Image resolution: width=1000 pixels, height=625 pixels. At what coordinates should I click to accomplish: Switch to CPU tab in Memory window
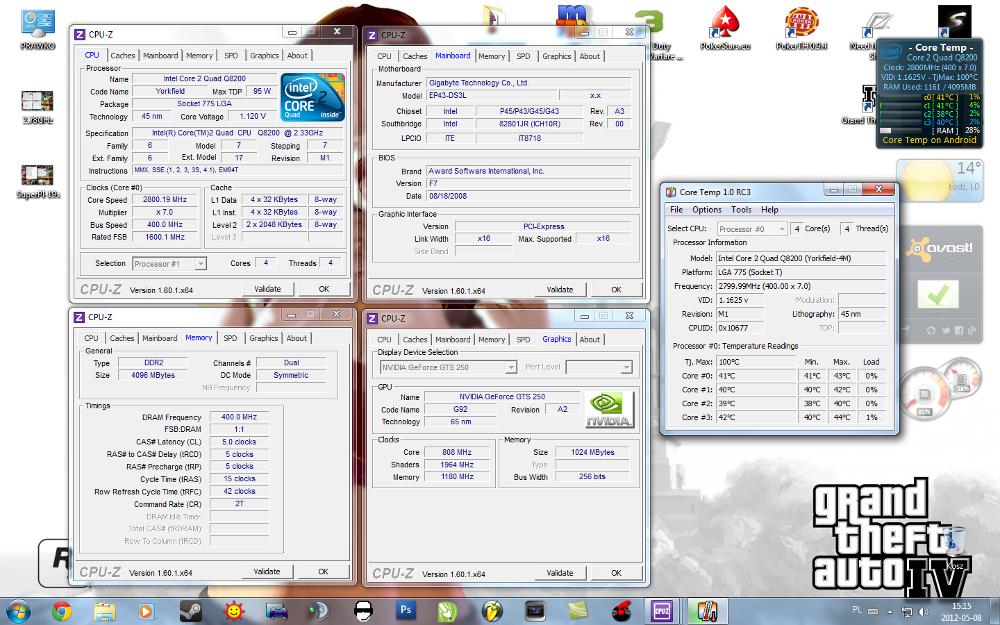tap(91, 338)
